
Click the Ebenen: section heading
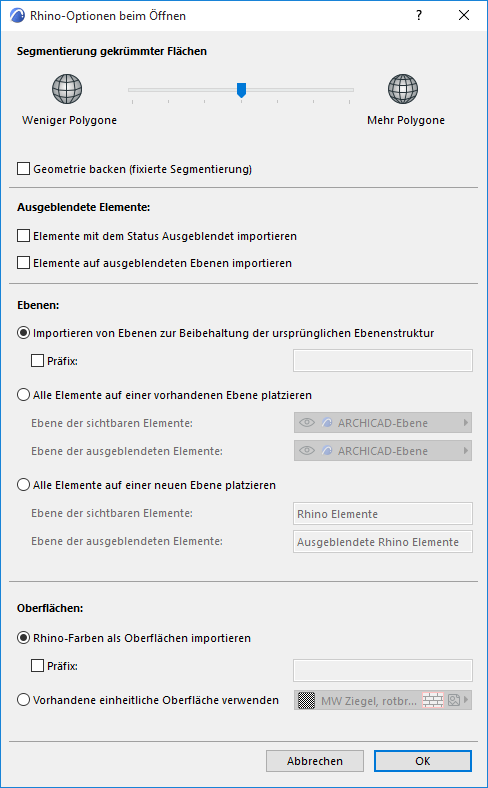click(38, 305)
